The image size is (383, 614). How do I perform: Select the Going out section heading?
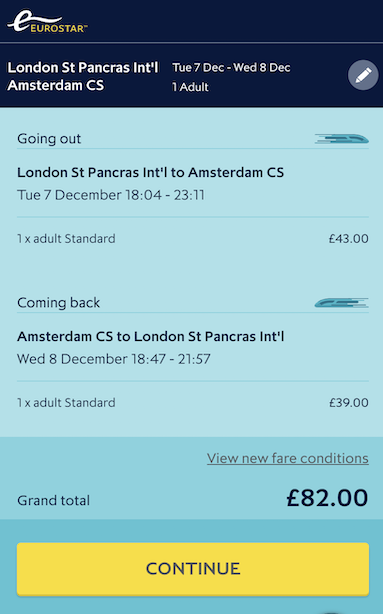click(x=49, y=139)
